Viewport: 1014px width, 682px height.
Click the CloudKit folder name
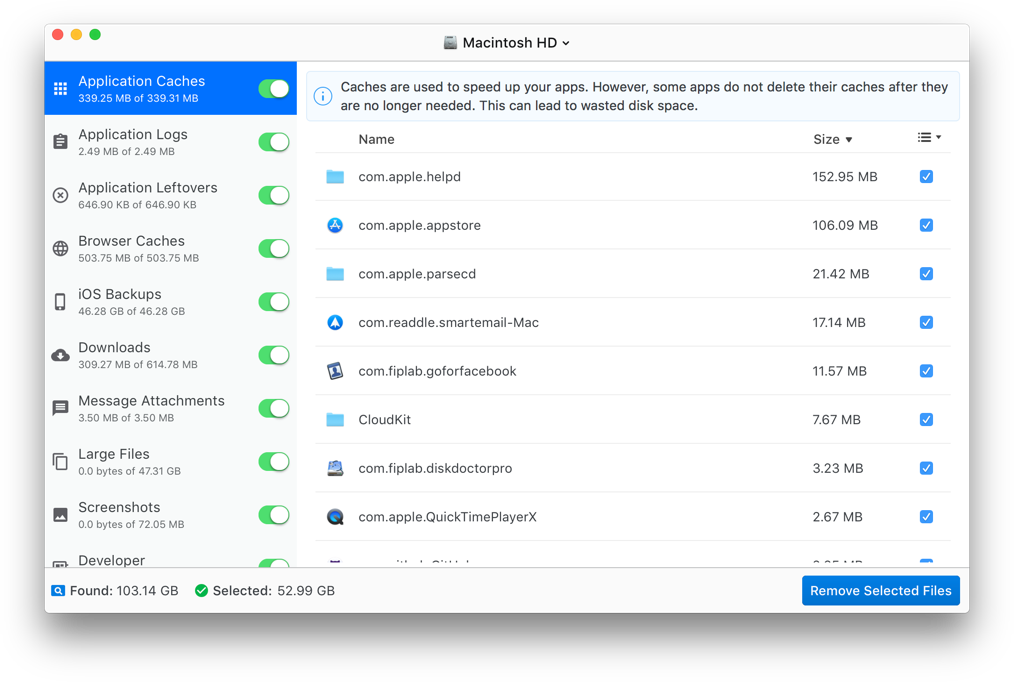pos(385,420)
